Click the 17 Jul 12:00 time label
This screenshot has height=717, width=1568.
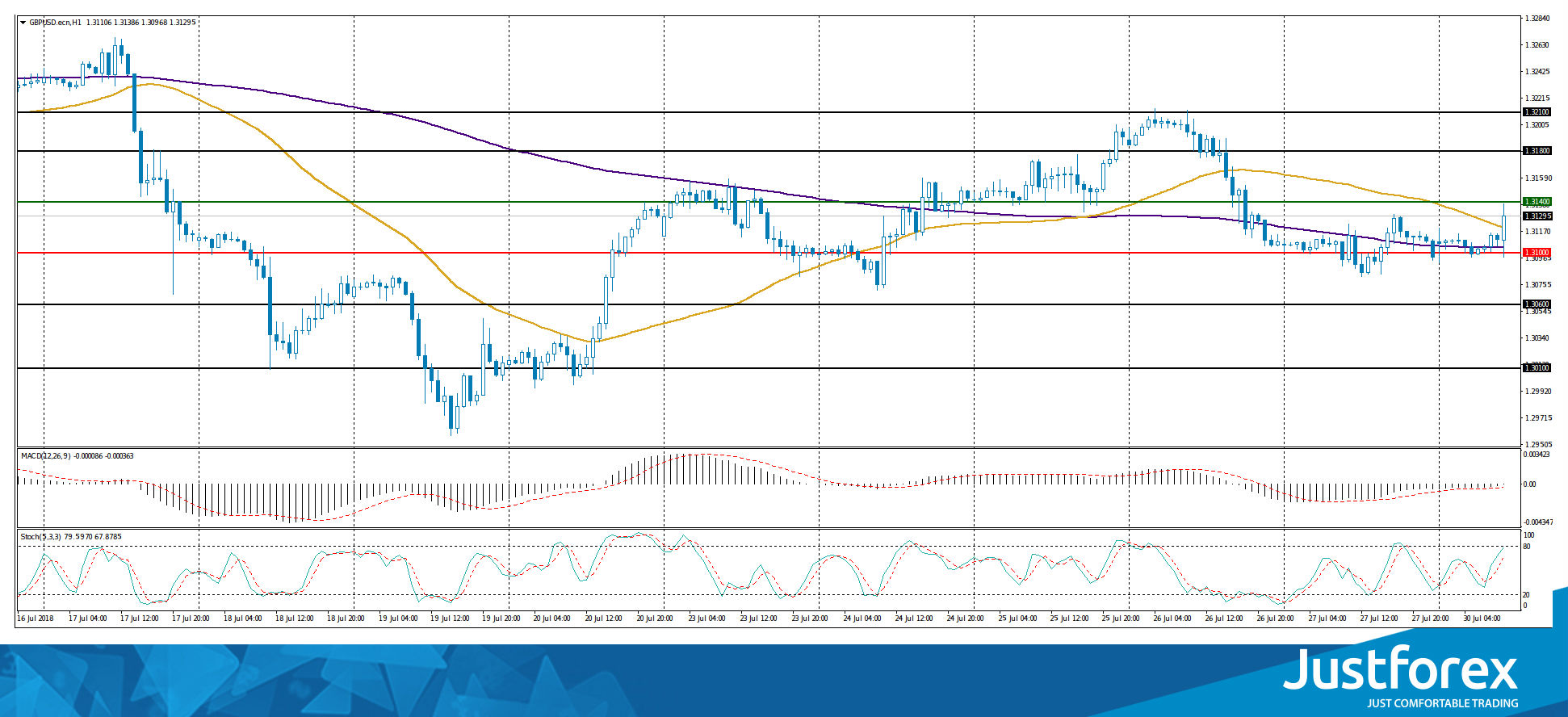pos(140,618)
